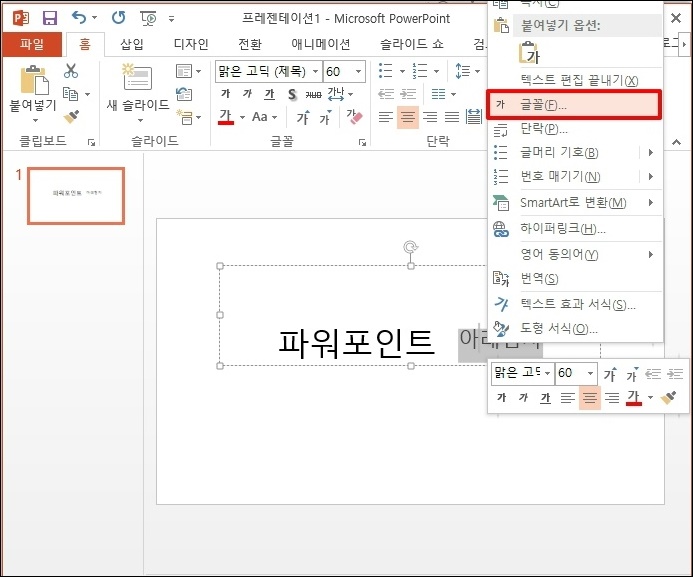Toggle underline in ribbon font group
693x577 pixels.
point(270,94)
